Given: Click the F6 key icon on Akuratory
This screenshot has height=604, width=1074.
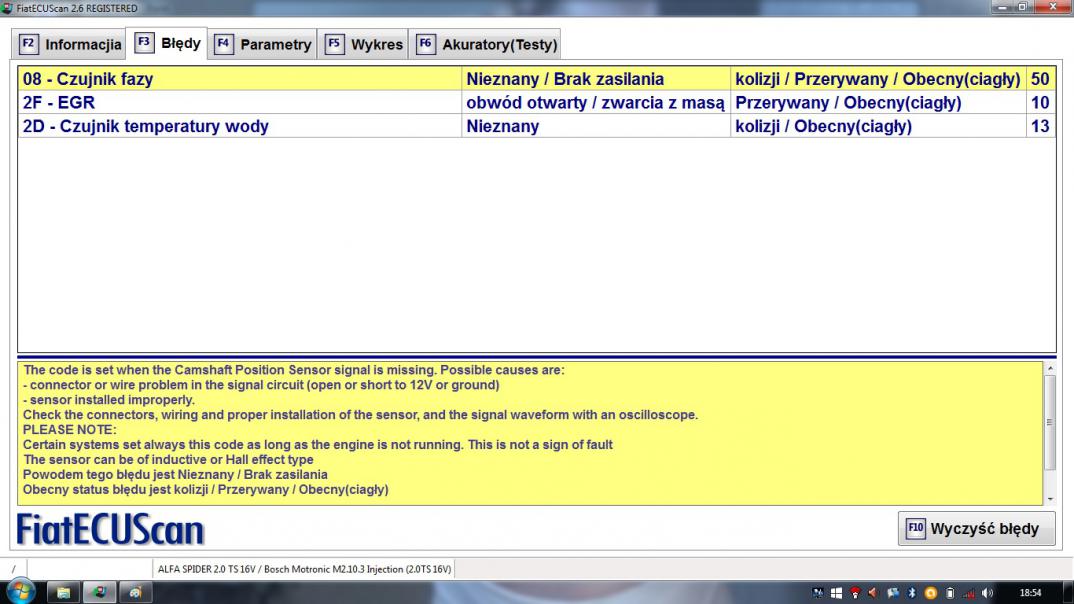Looking at the screenshot, I should (x=425, y=44).
